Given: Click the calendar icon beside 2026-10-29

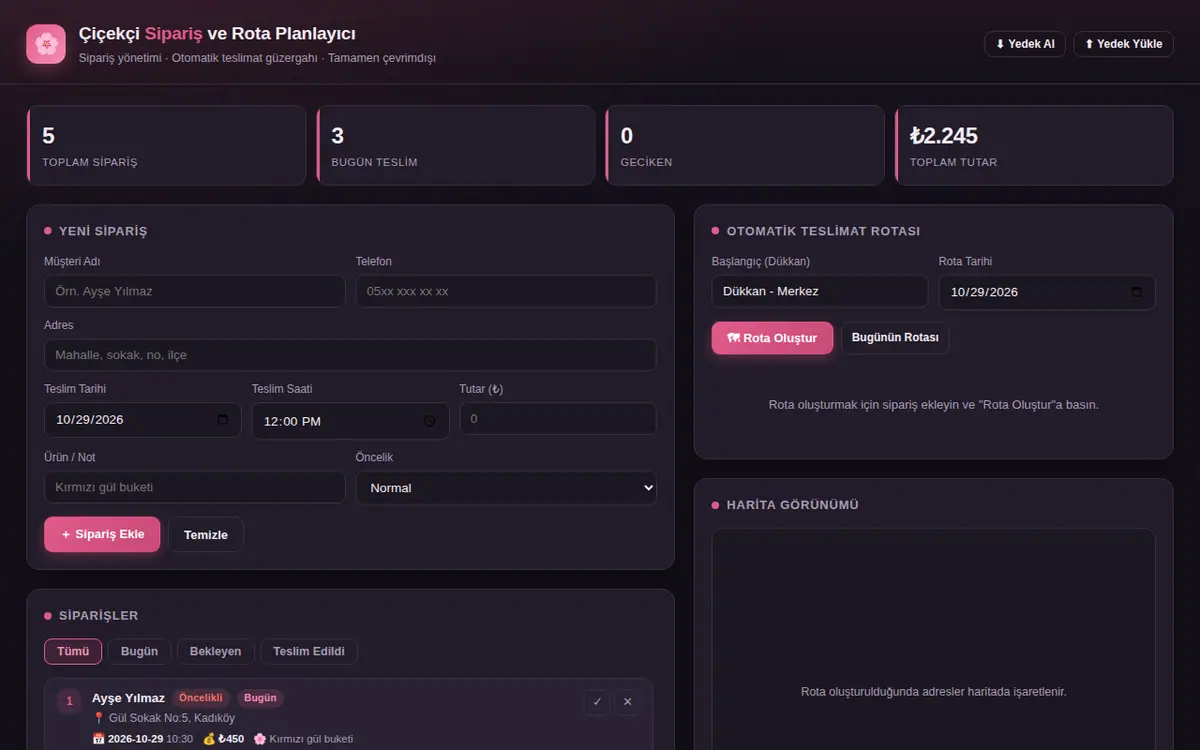Looking at the screenshot, I should (x=98, y=739).
